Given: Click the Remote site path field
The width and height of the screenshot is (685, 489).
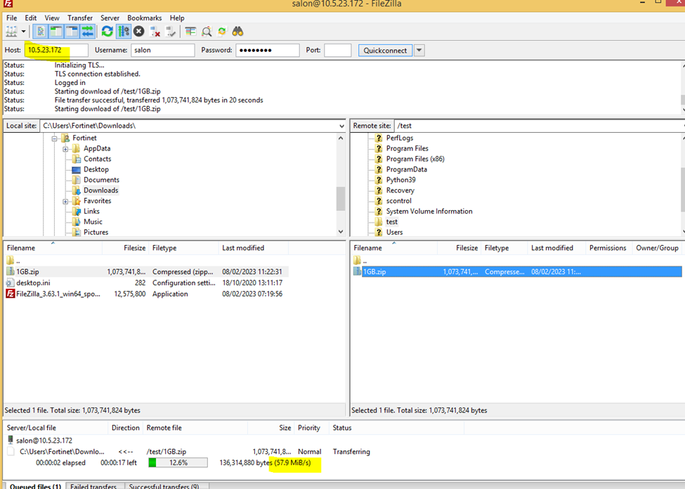Looking at the screenshot, I should pos(539,126).
